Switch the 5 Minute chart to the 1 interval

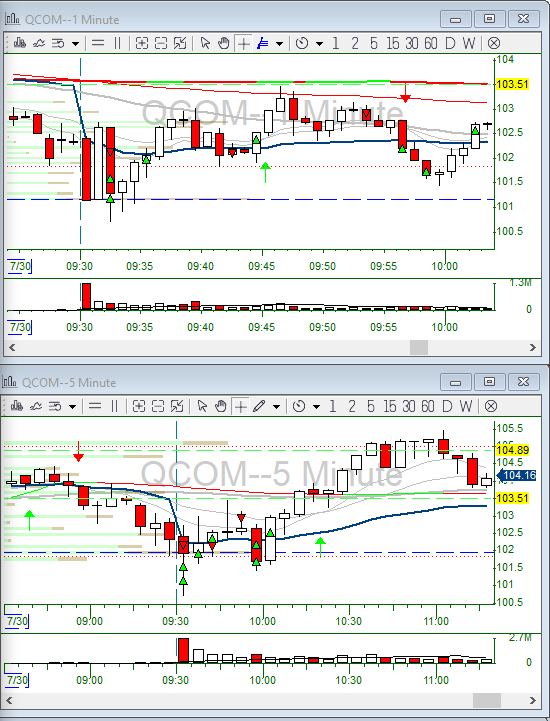[332, 406]
